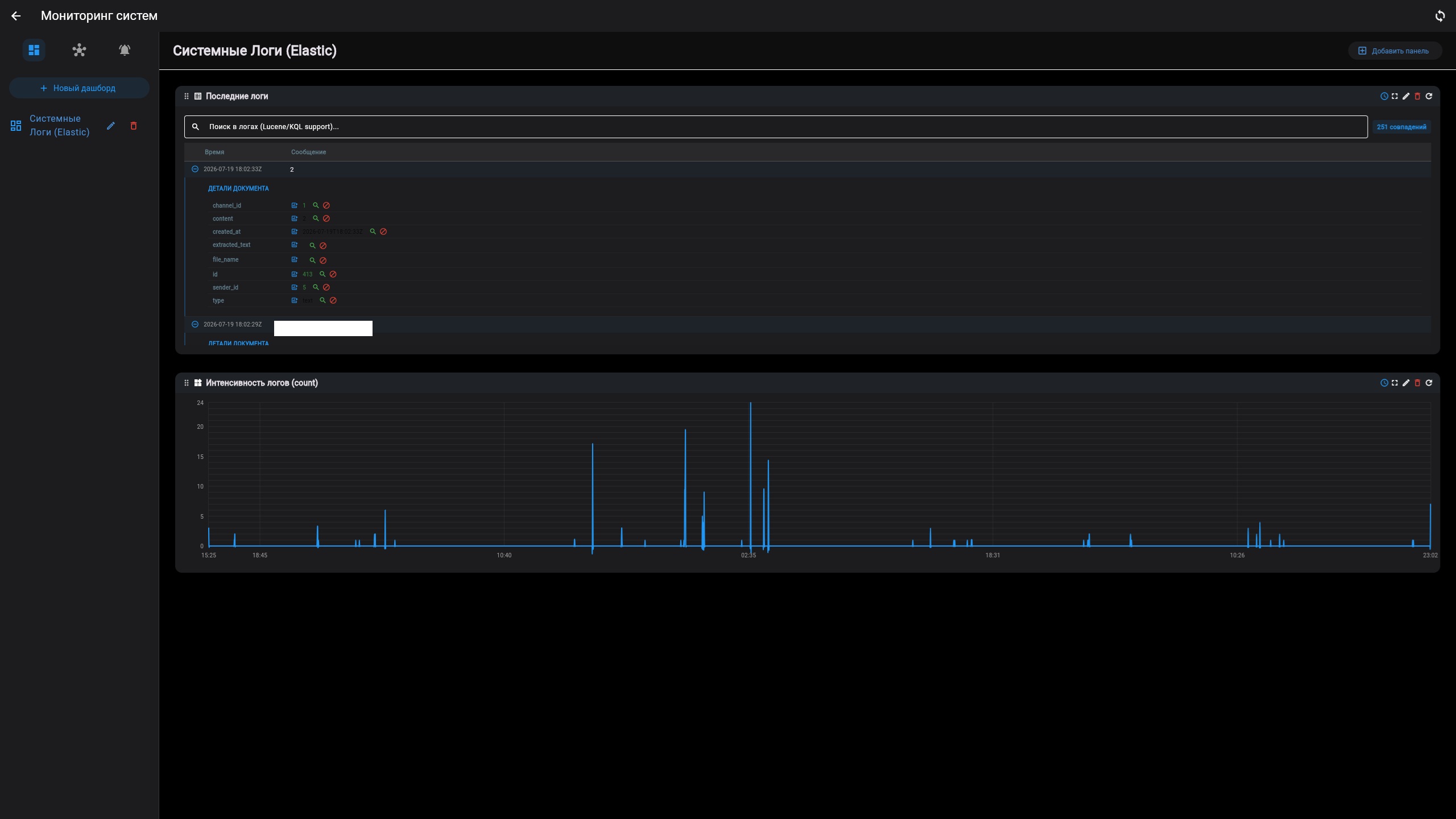Filter for sender_id value (green magnifier)
Image resolution: width=1456 pixels, height=819 pixels.
(x=316, y=287)
